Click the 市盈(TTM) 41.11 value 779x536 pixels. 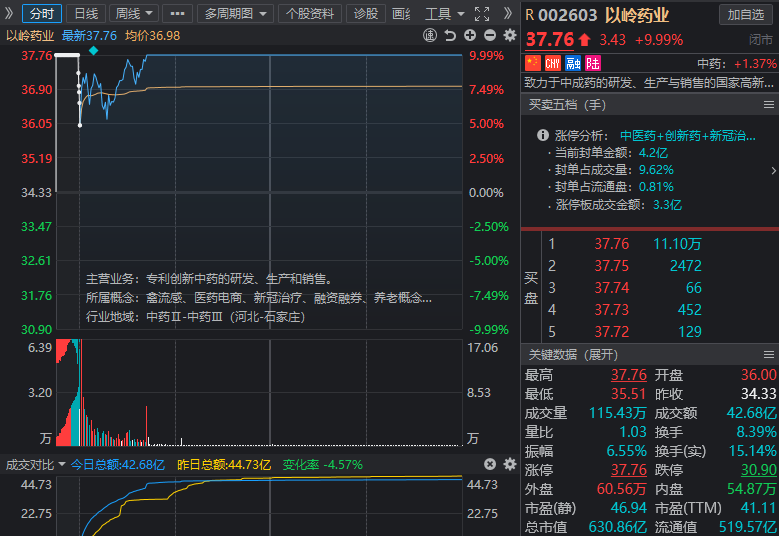click(x=758, y=508)
